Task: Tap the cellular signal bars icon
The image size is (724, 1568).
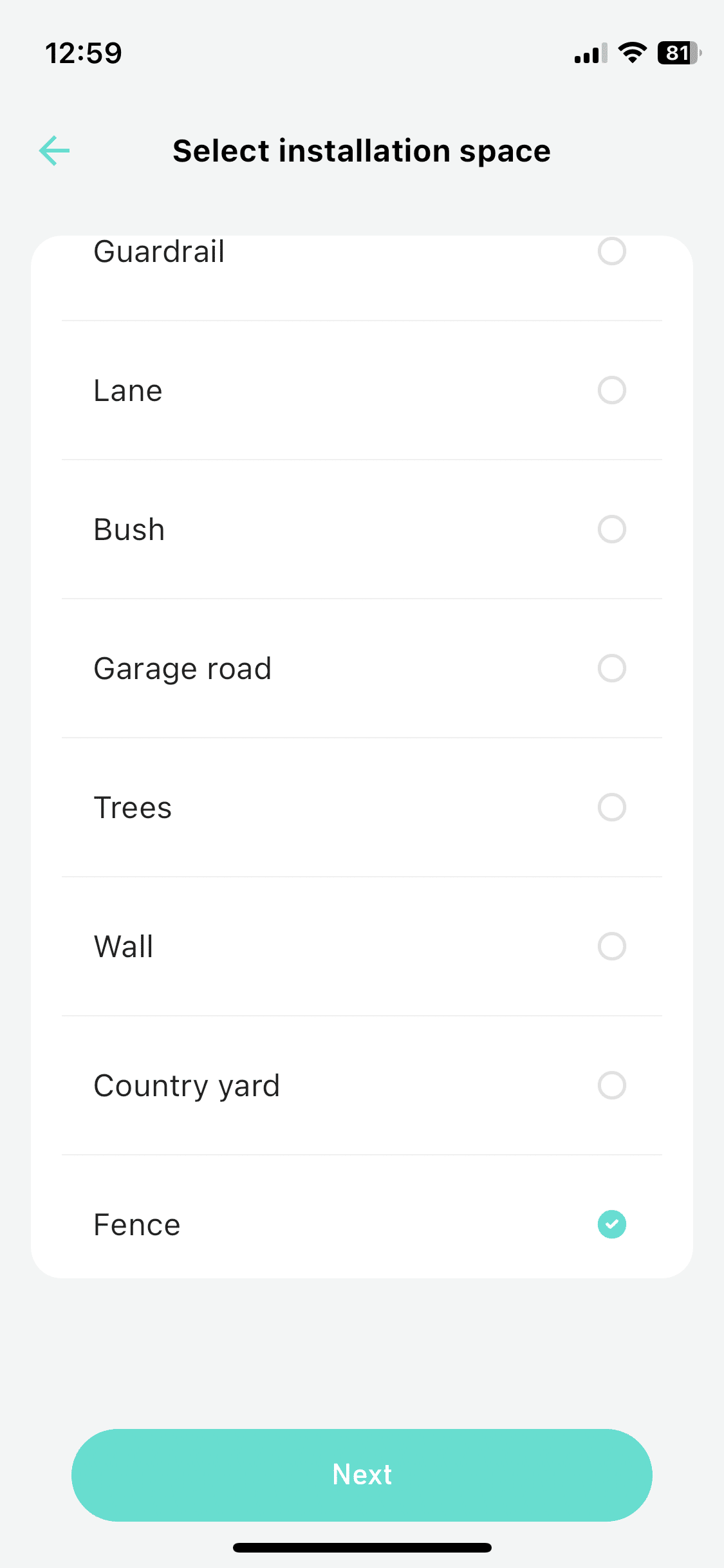Action: click(x=590, y=53)
